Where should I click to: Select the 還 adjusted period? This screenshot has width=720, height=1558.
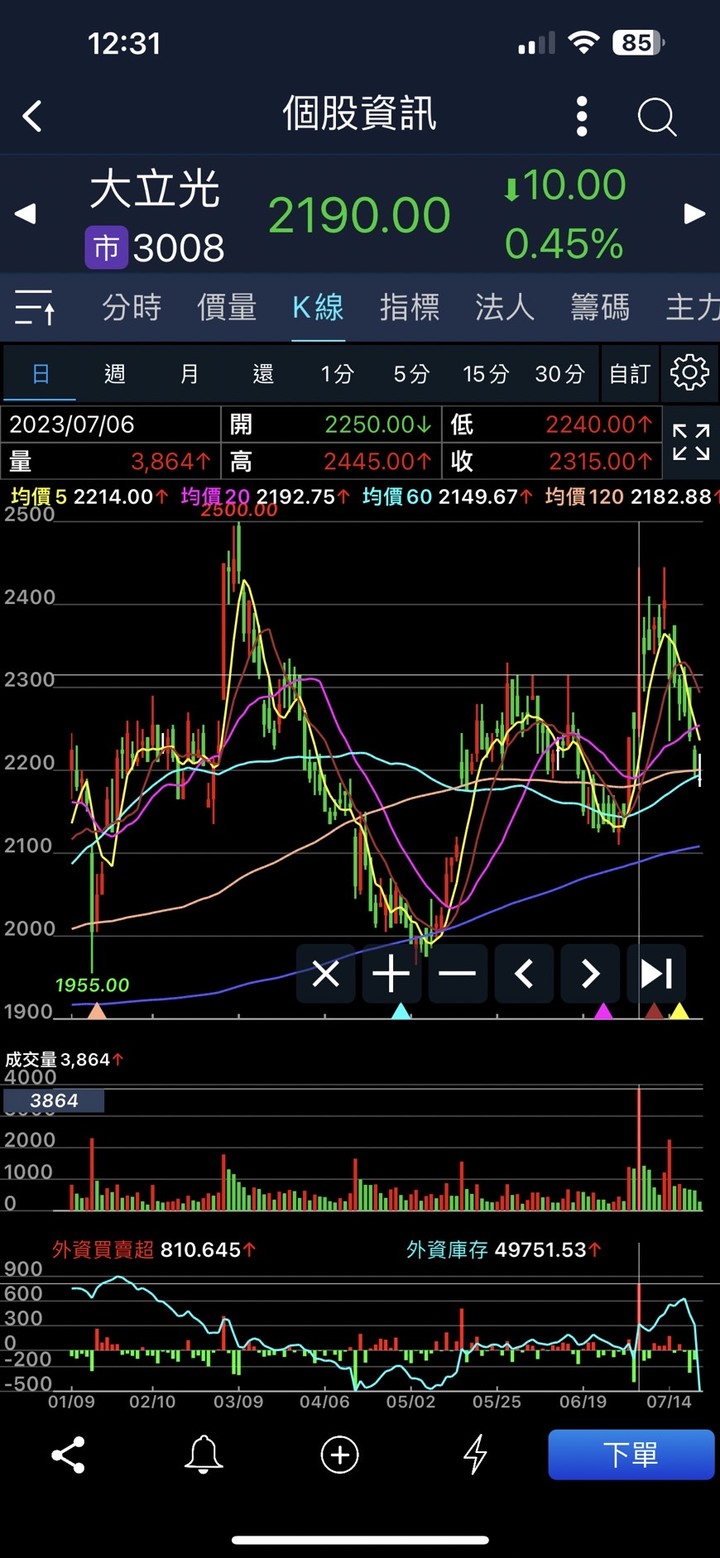click(x=263, y=374)
